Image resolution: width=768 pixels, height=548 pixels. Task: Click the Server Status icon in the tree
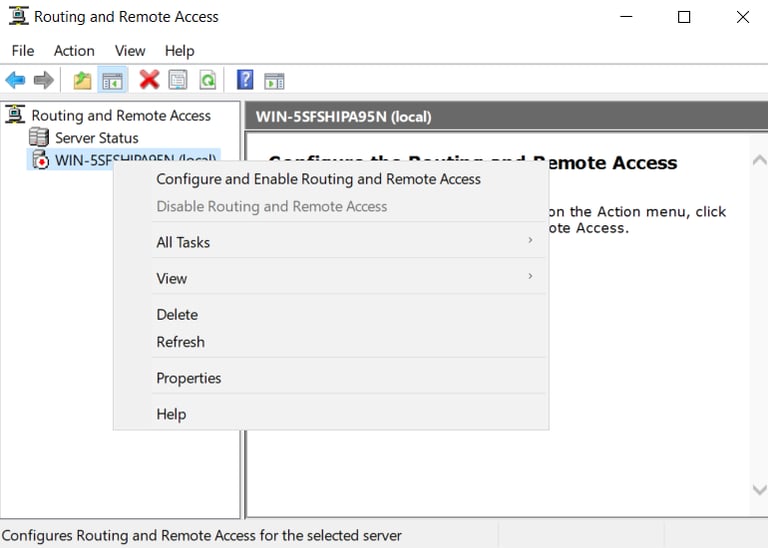tap(39, 138)
